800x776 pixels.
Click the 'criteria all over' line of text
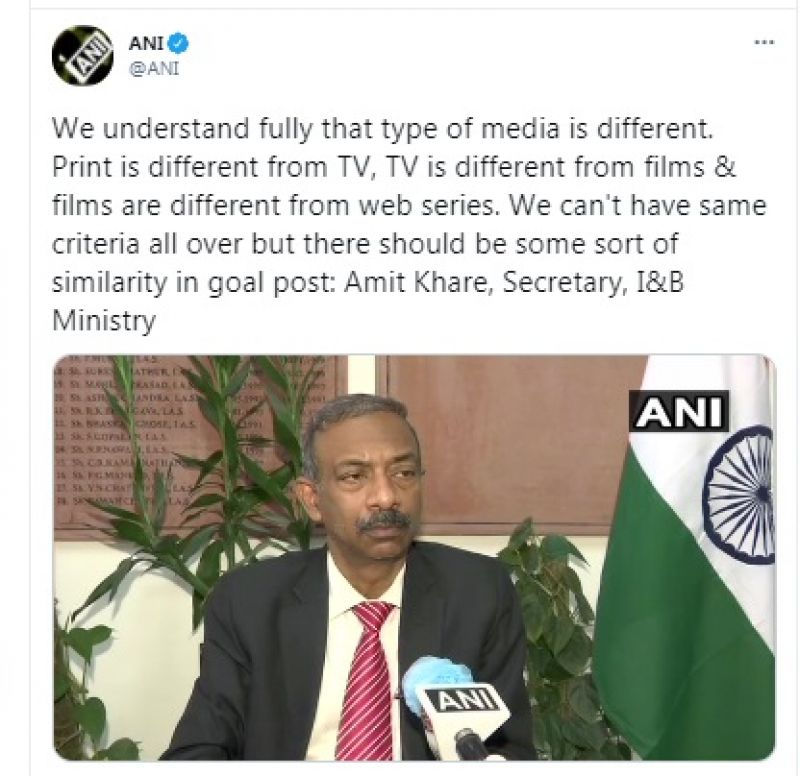[365, 244]
